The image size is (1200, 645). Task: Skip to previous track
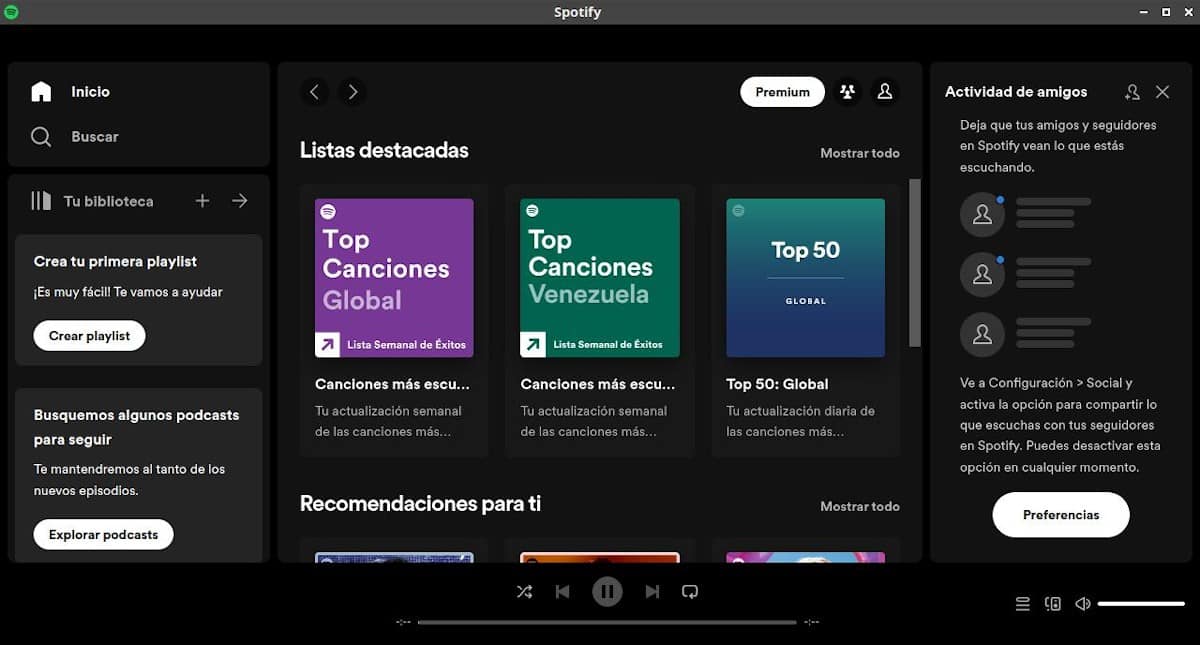(x=562, y=592)
